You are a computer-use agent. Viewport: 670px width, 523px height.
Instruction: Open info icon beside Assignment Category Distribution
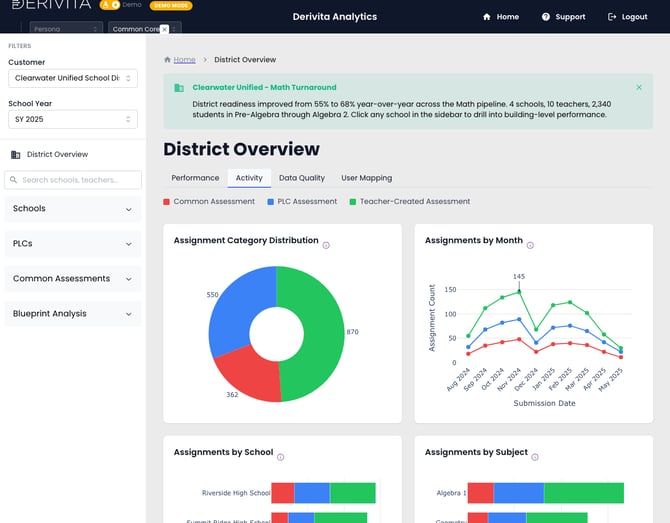point(326,245)
